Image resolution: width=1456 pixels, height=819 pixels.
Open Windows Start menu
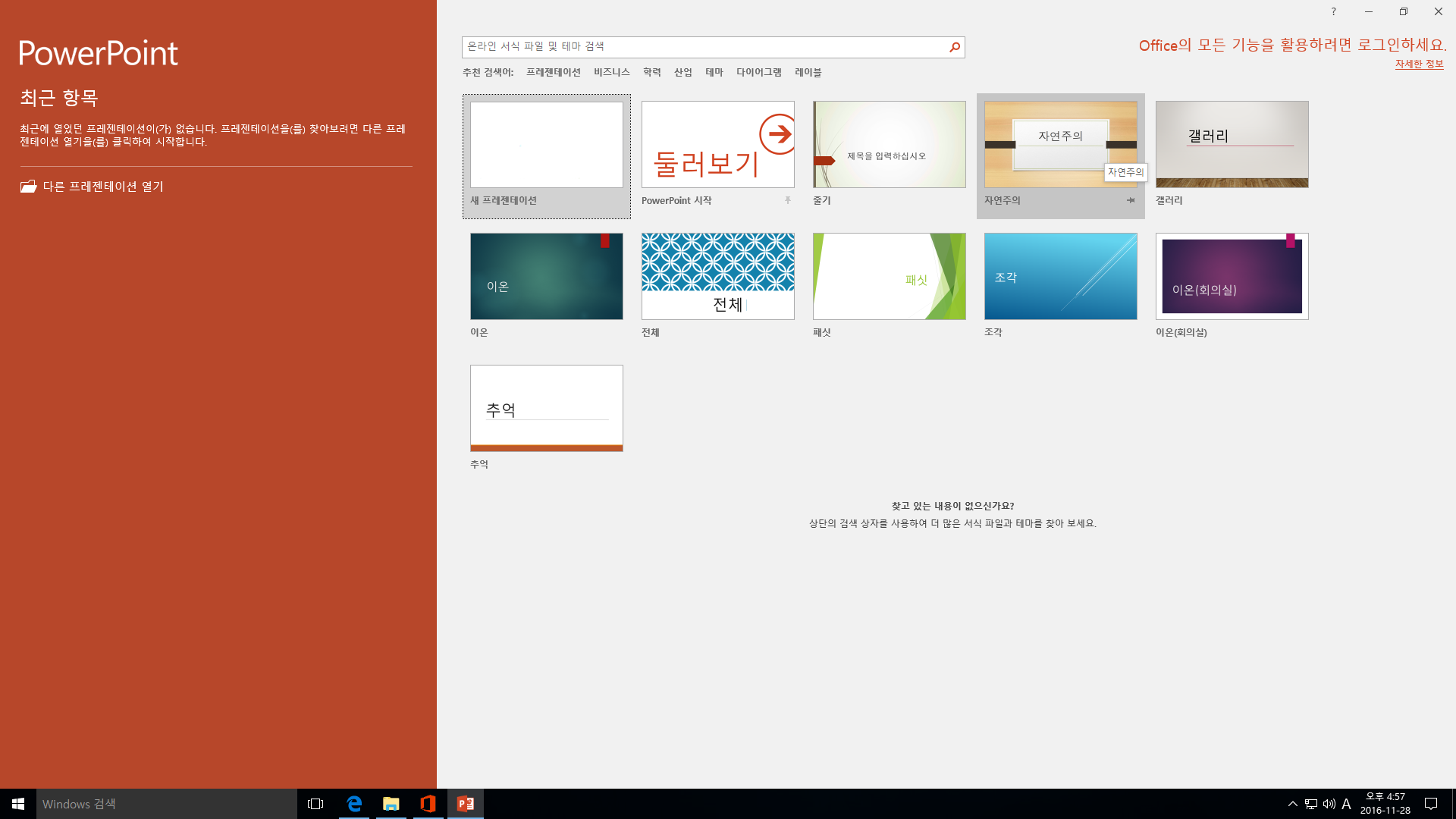[x=18, y=804]
